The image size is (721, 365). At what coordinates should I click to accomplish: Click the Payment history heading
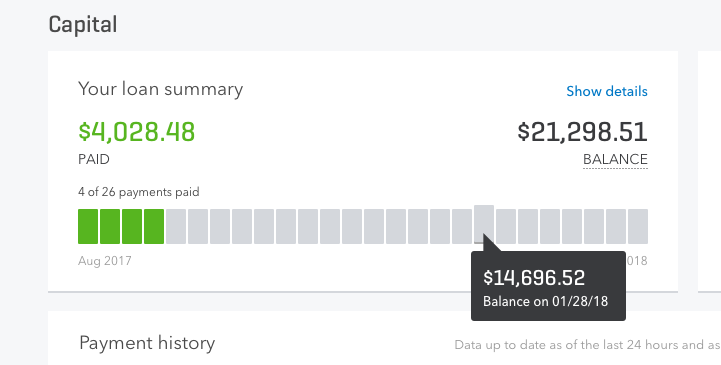point(147,343)
